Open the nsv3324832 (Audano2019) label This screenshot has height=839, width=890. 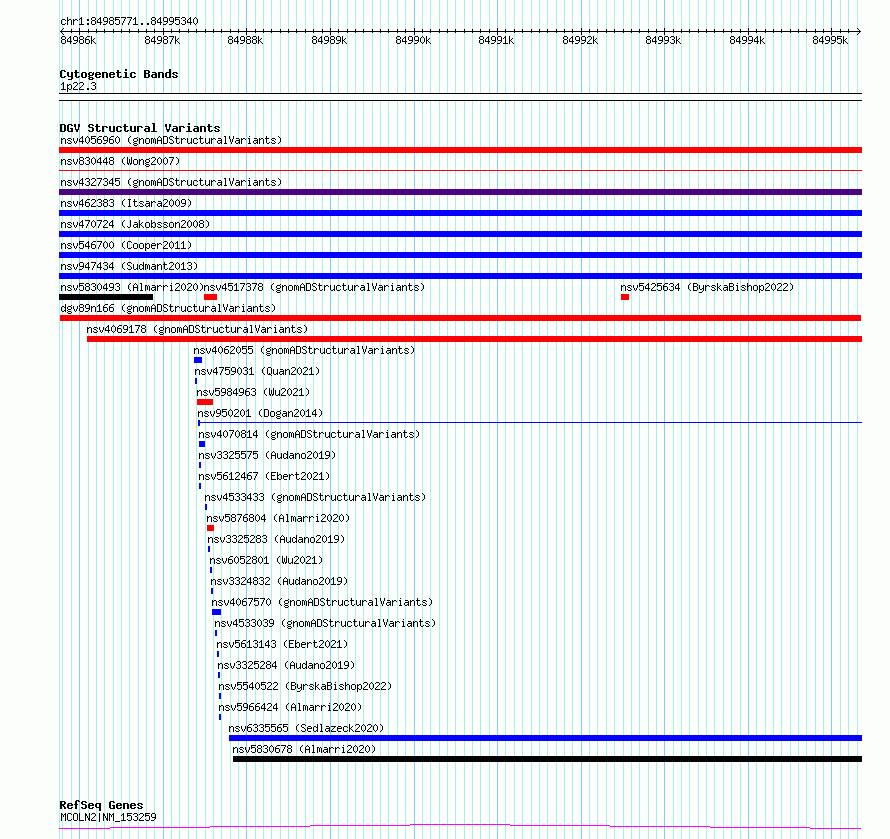click(x=279, y=581)
